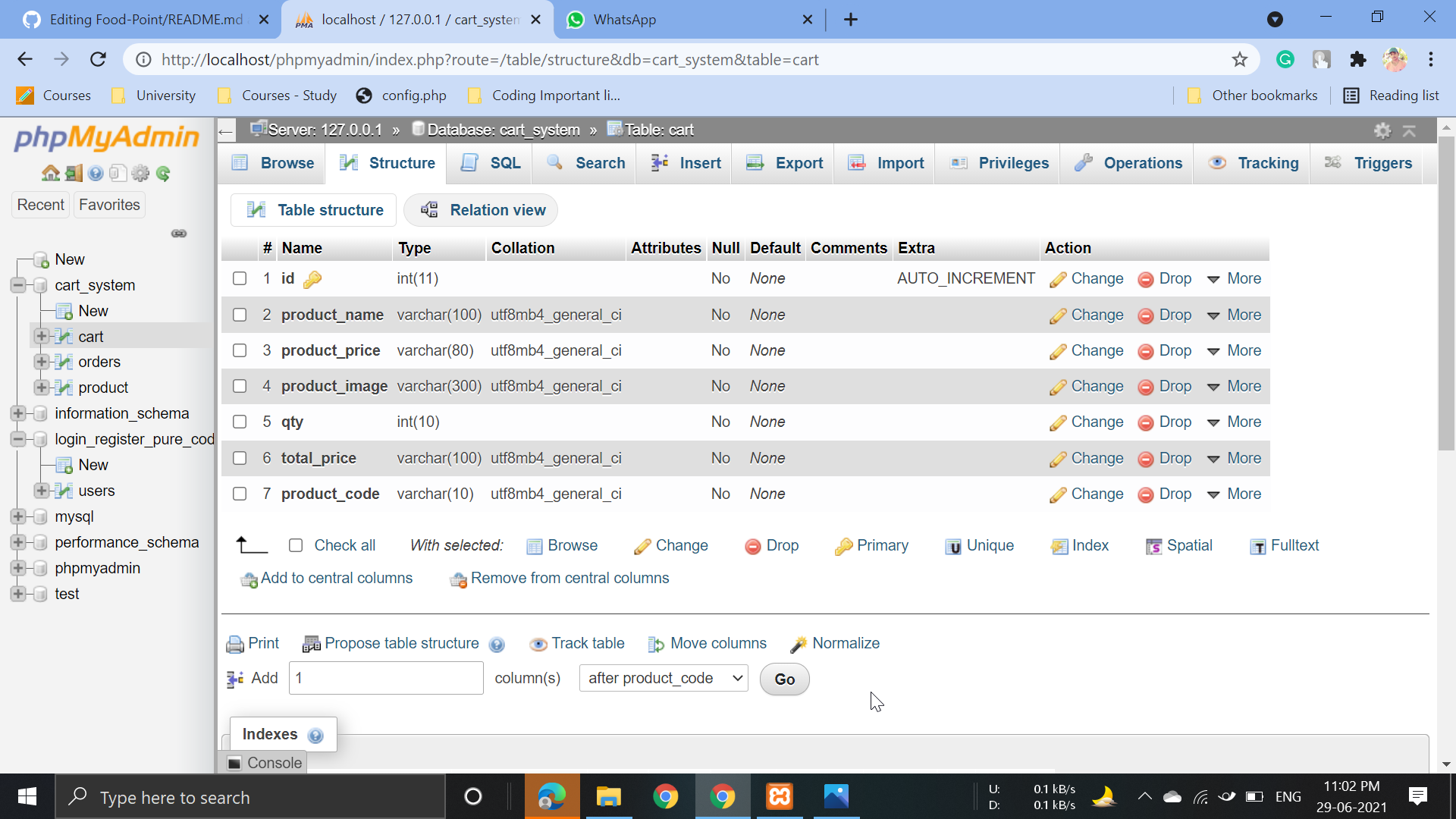Click the refresh navigation panel icon

163,173
